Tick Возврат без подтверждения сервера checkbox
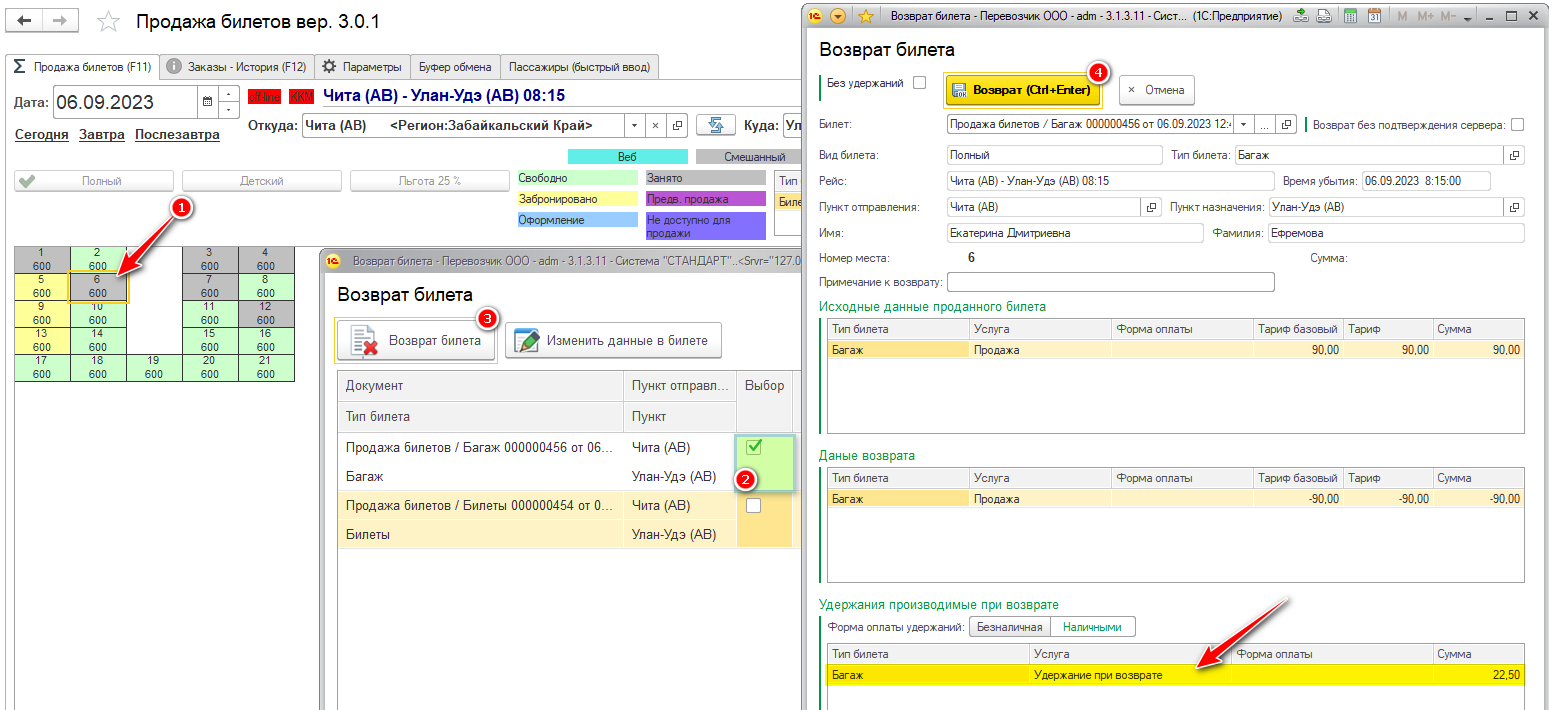The image size is (1549, 710). coord(1518,125)
